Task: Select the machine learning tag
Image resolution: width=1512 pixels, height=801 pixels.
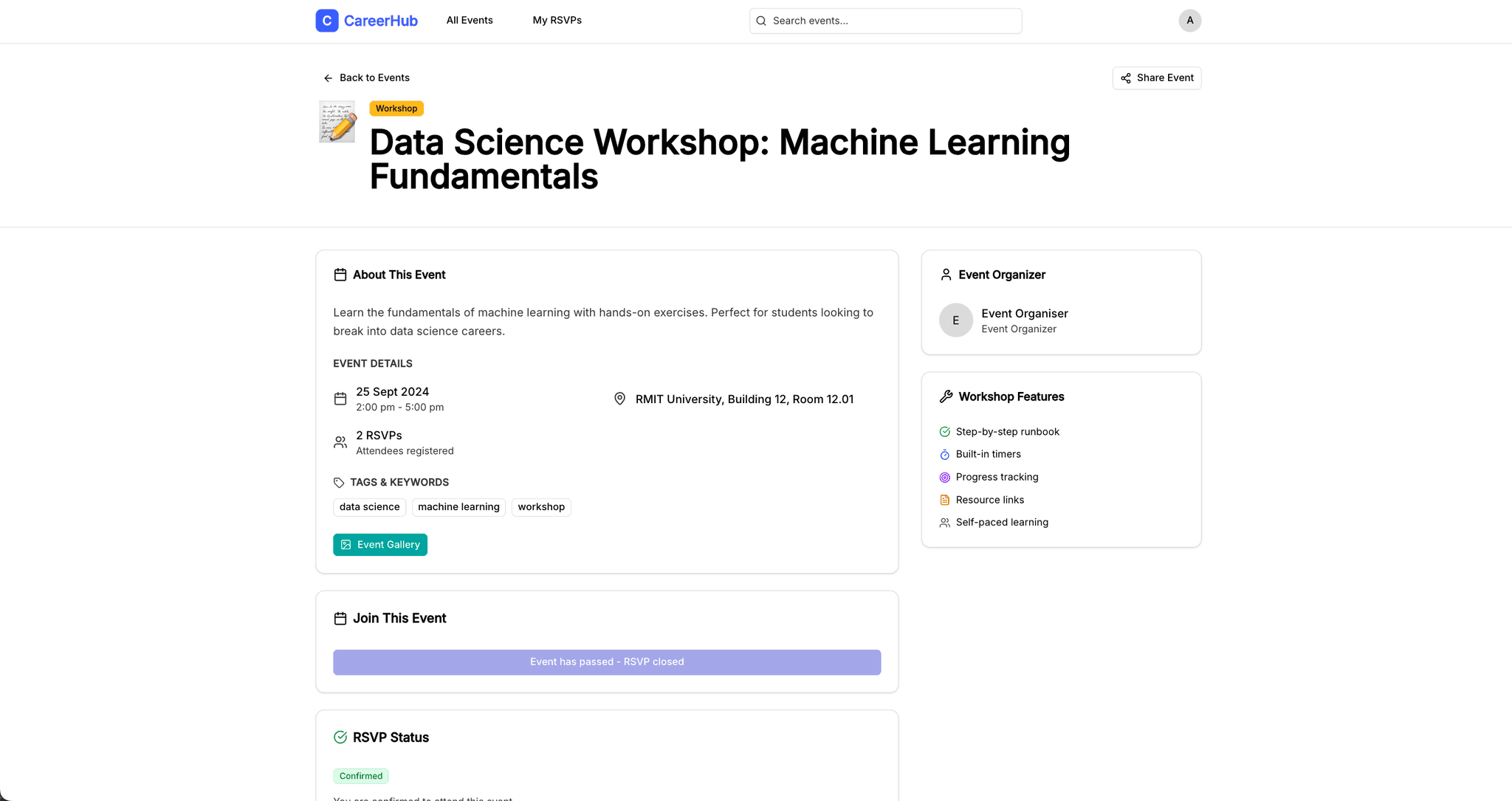Action: pos(458,507)
